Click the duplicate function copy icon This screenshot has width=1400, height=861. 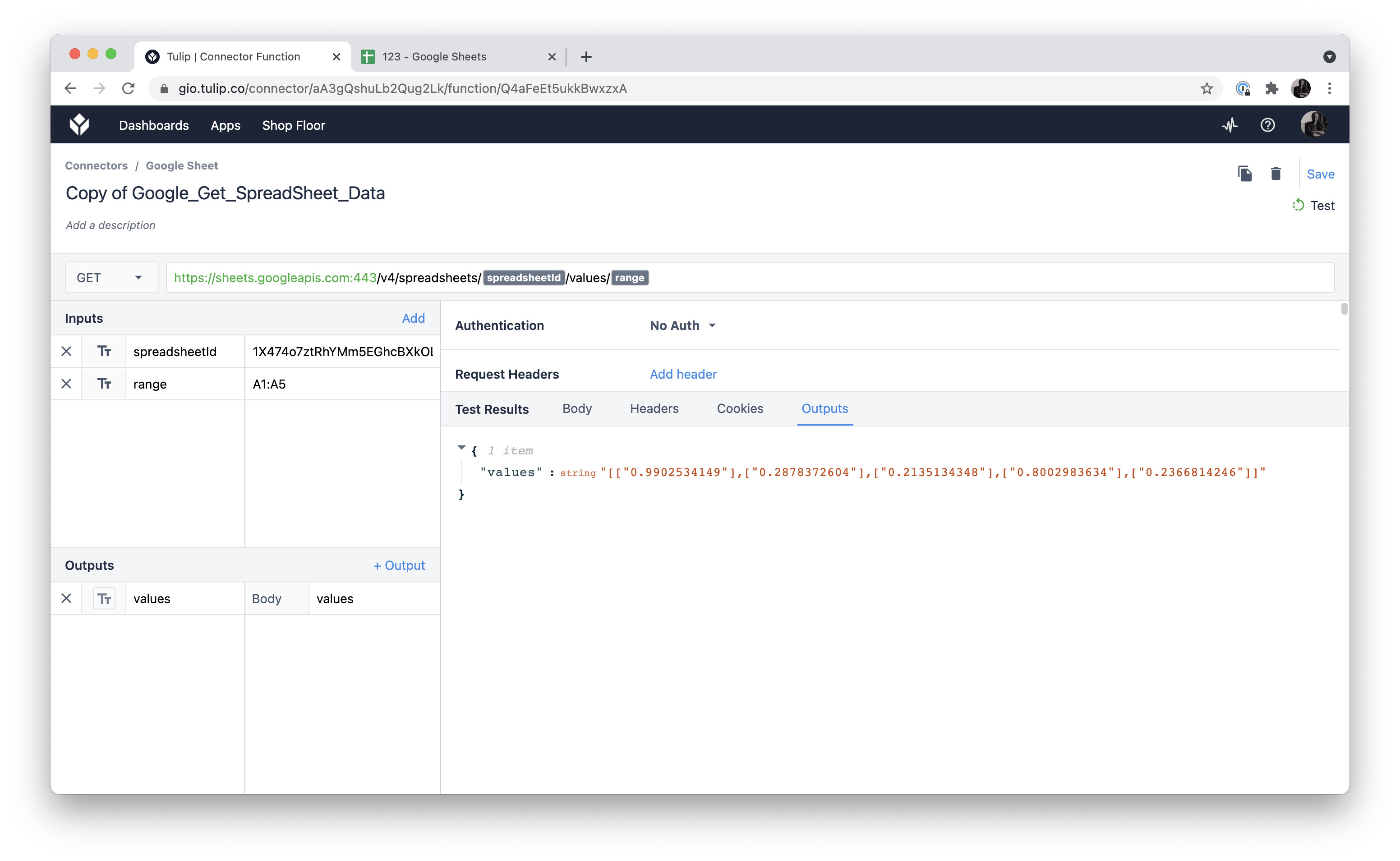pyautogui.click(x=1244, y=174)
